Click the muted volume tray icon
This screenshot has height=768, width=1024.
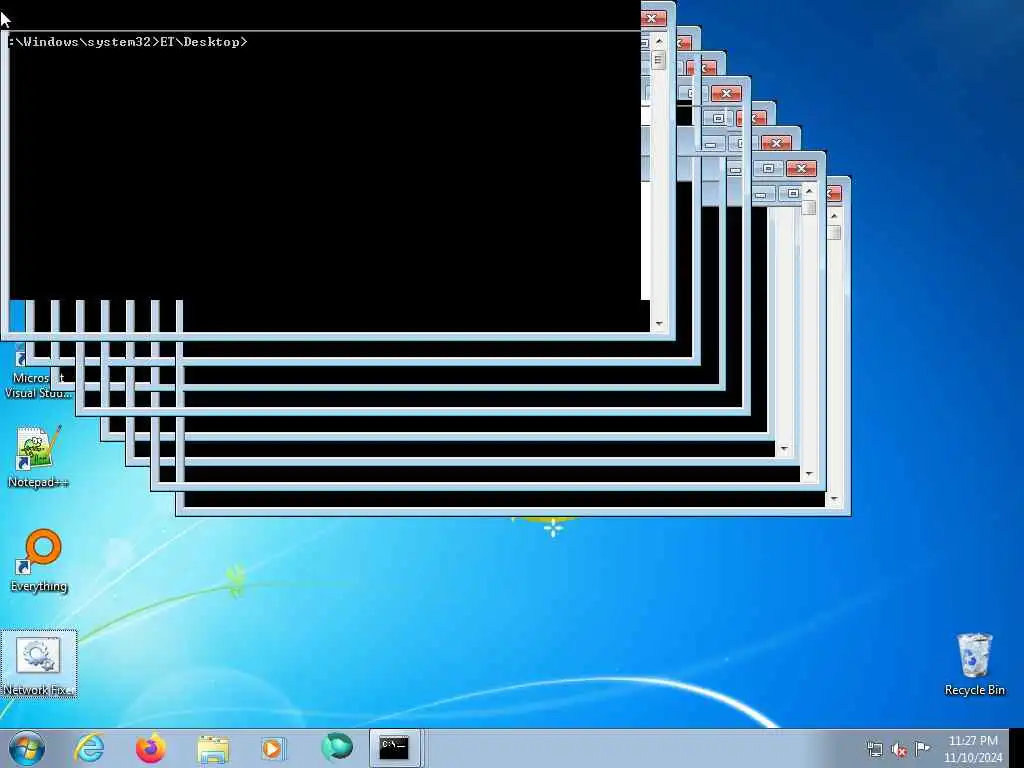(x=899, y=750)
